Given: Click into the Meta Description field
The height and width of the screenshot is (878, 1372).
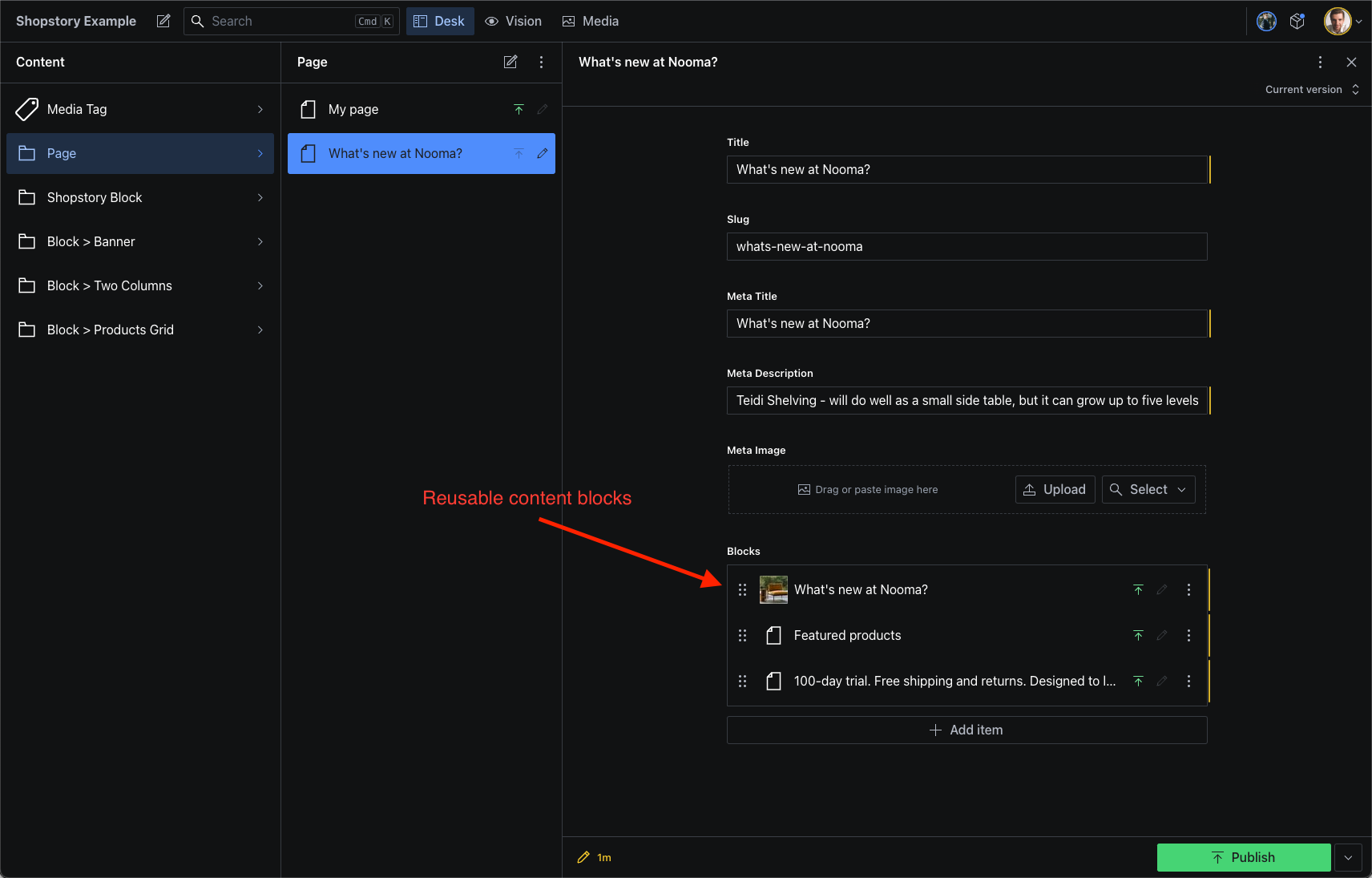Looking at the screenshot, I should point(966,400).
